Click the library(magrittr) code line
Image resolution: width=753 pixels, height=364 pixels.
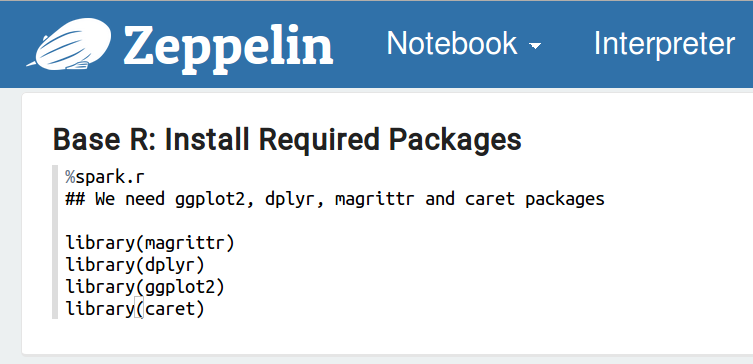coord(150,243)
